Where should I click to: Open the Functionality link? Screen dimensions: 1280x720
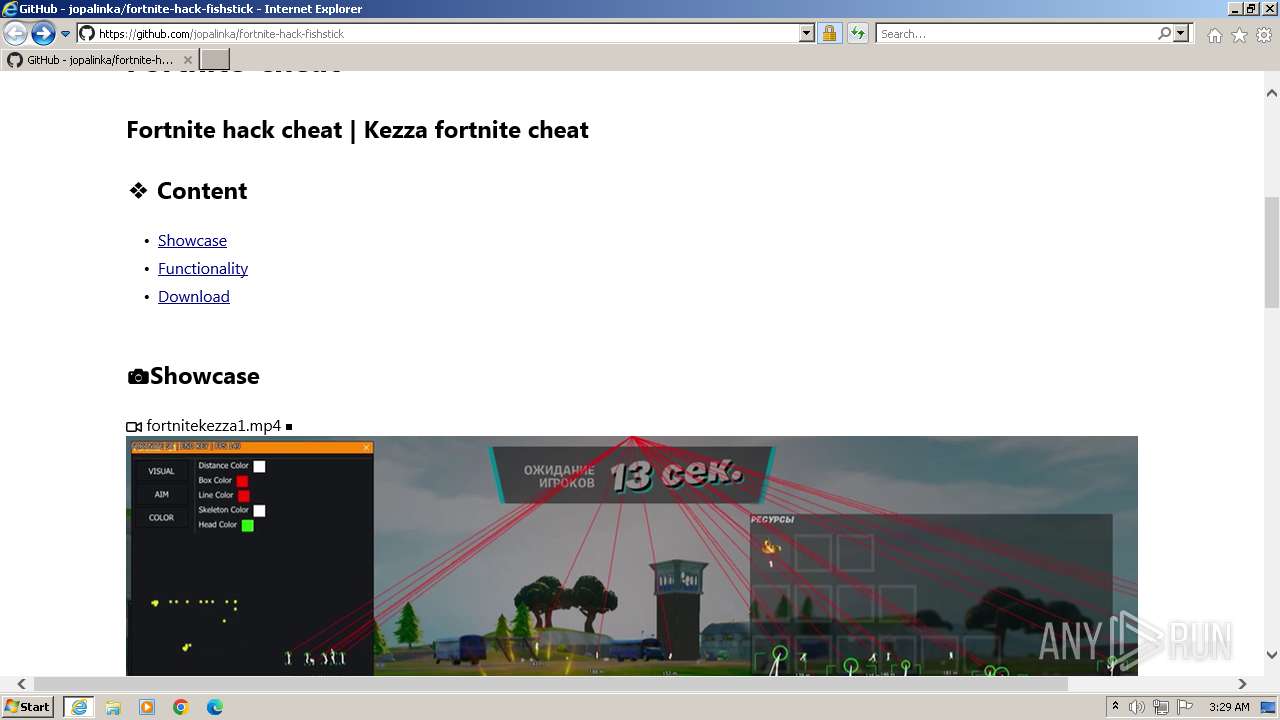point(203,268)
